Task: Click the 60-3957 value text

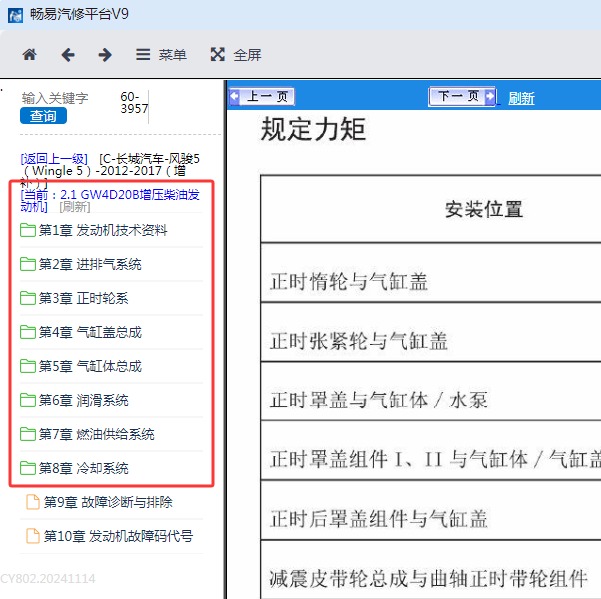Action: coord(134,103)
